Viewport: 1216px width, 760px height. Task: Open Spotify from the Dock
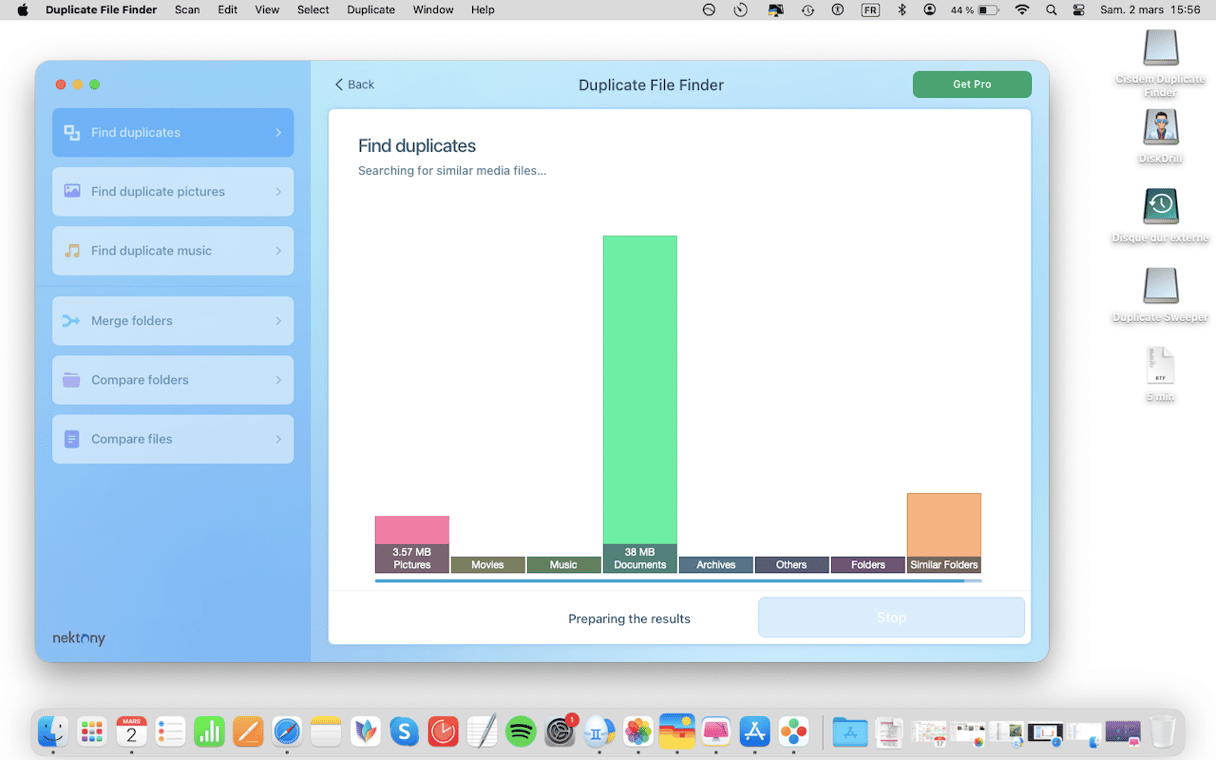pyautogui.click(x=521, y=732)
